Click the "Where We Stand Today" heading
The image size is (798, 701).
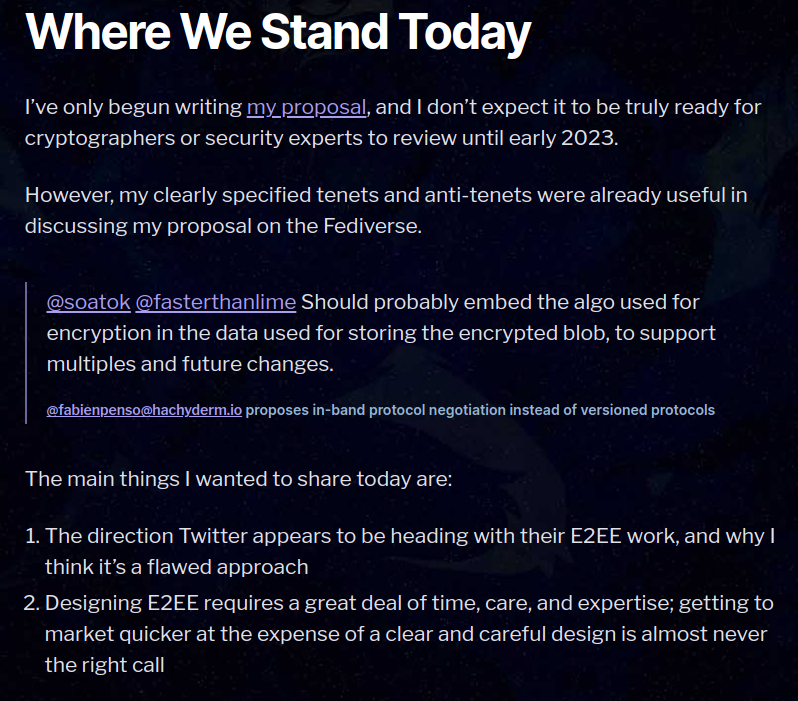coord(277,33)
